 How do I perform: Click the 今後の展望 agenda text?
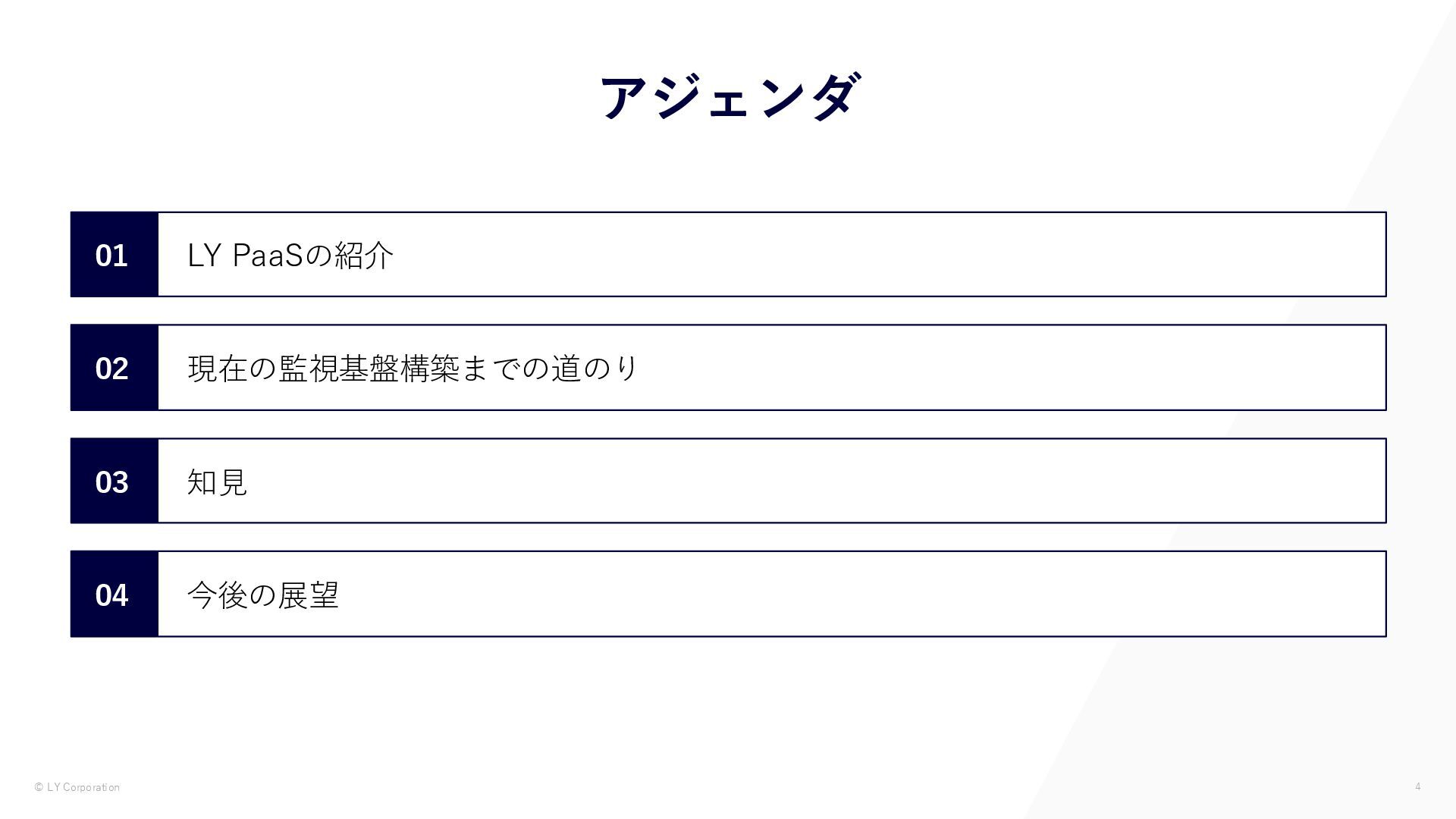pyautogui.click(x=262, y=595)
